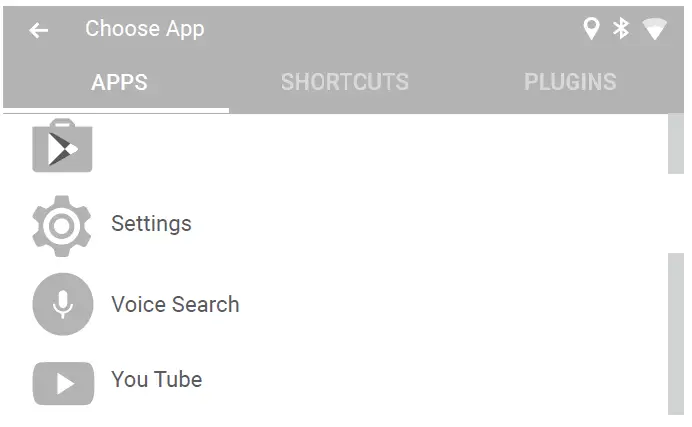Choose the Voice Search app label
Screen dimensions: 692x427
[x=175, y=304]
